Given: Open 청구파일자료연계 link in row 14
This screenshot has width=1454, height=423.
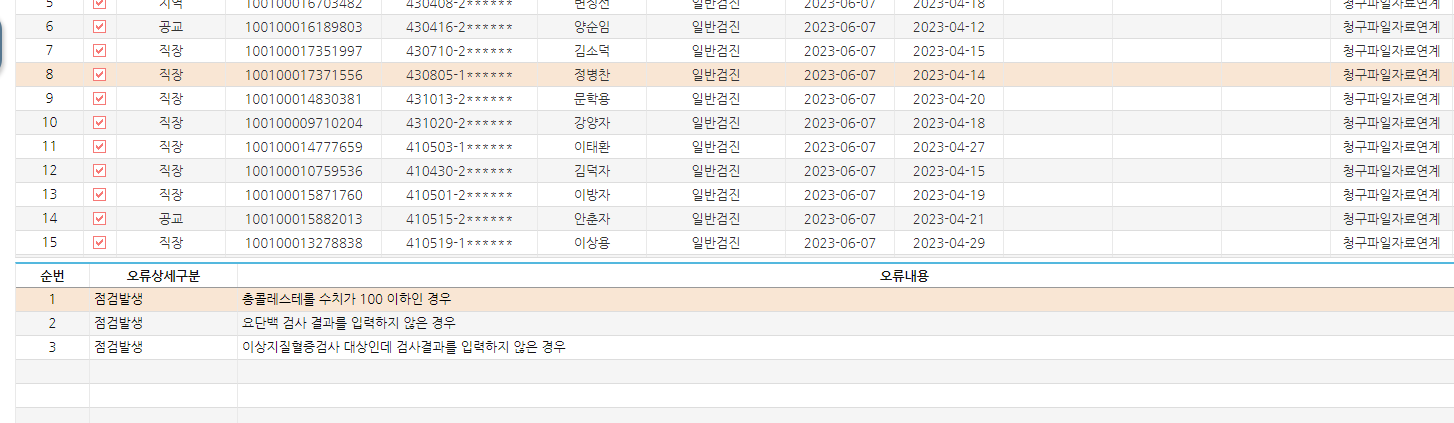Looking at the screenshot, I should coord(1391,218).
